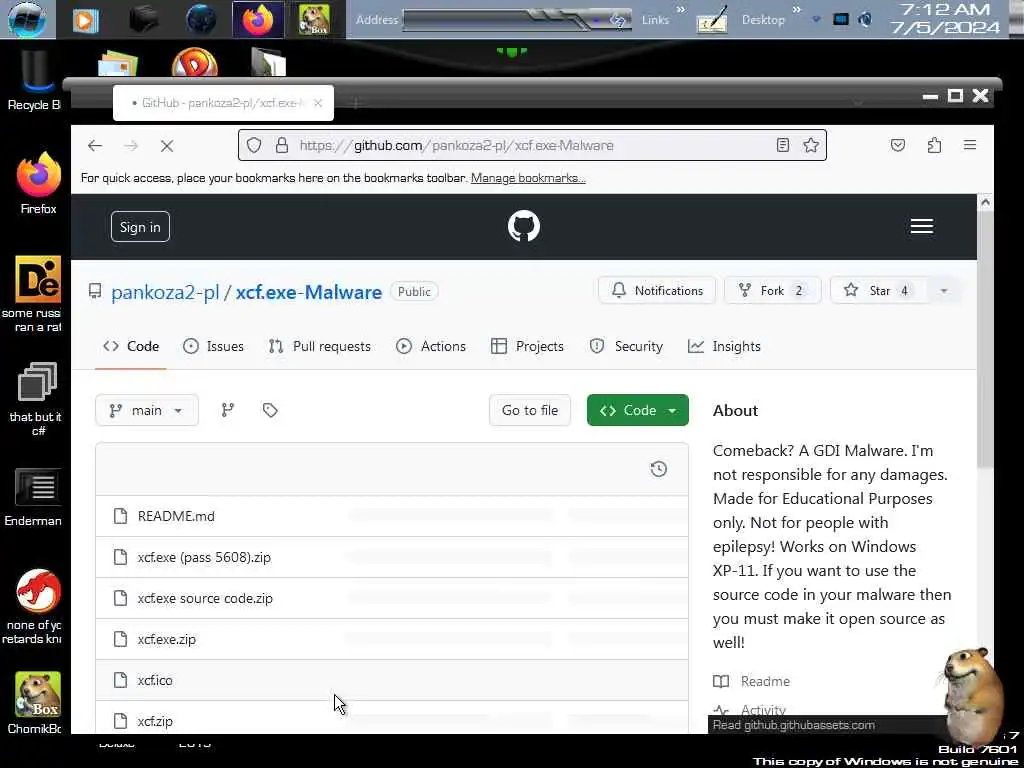Screen dimensions: 1024x768
Task: Open xcf.exe source code.zip file
Action: pyautogui.click(x=205, y=598)
